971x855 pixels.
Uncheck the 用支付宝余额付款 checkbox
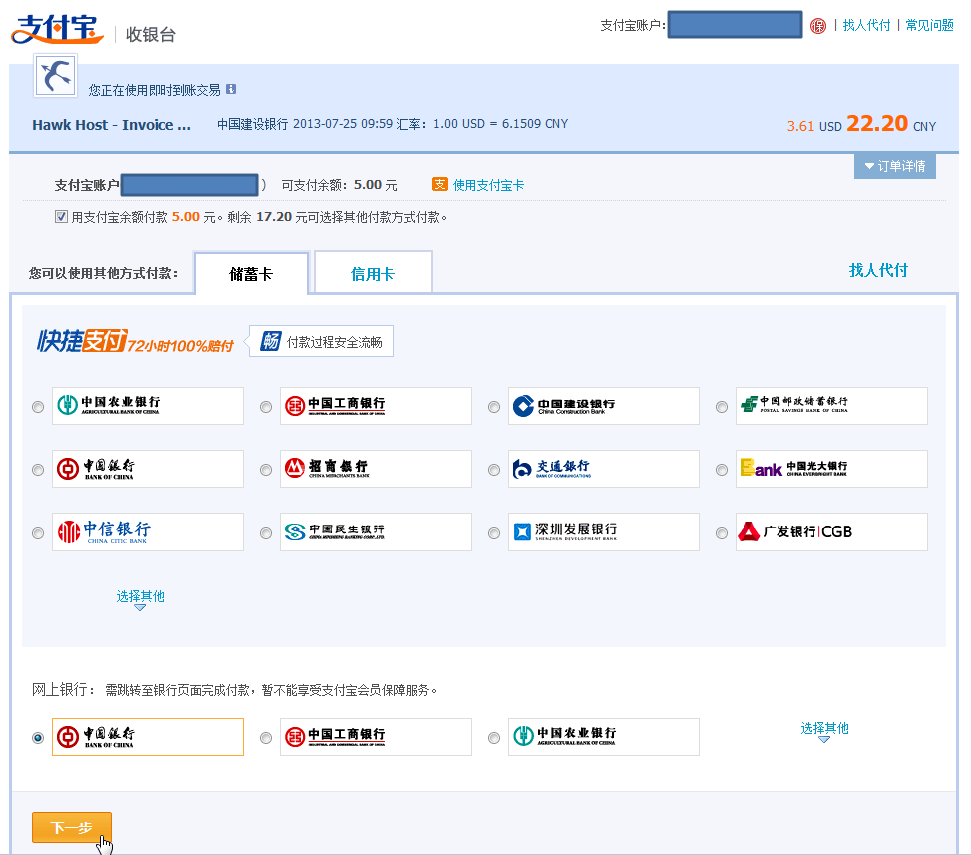[61, 217]
